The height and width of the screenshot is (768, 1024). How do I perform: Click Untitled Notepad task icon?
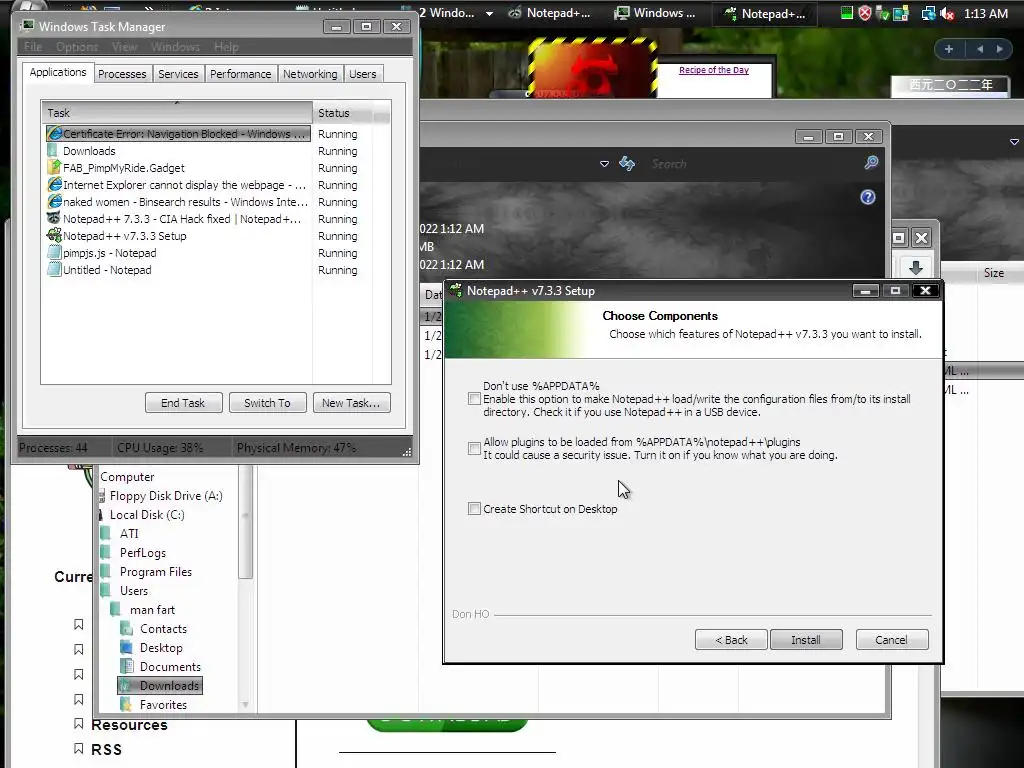[x=54, y=270]
